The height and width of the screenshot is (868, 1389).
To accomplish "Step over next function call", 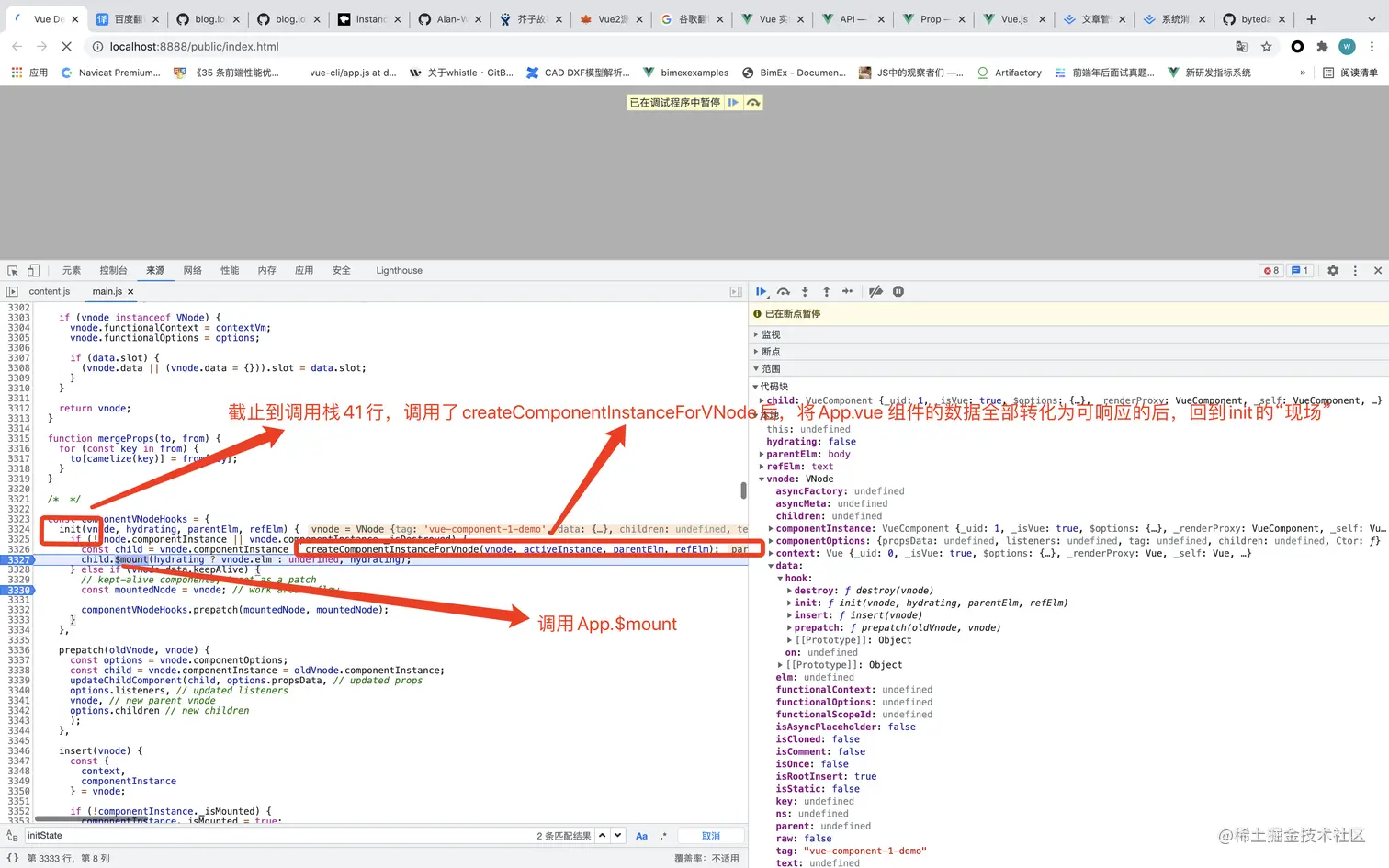I will tap(784, 292).
